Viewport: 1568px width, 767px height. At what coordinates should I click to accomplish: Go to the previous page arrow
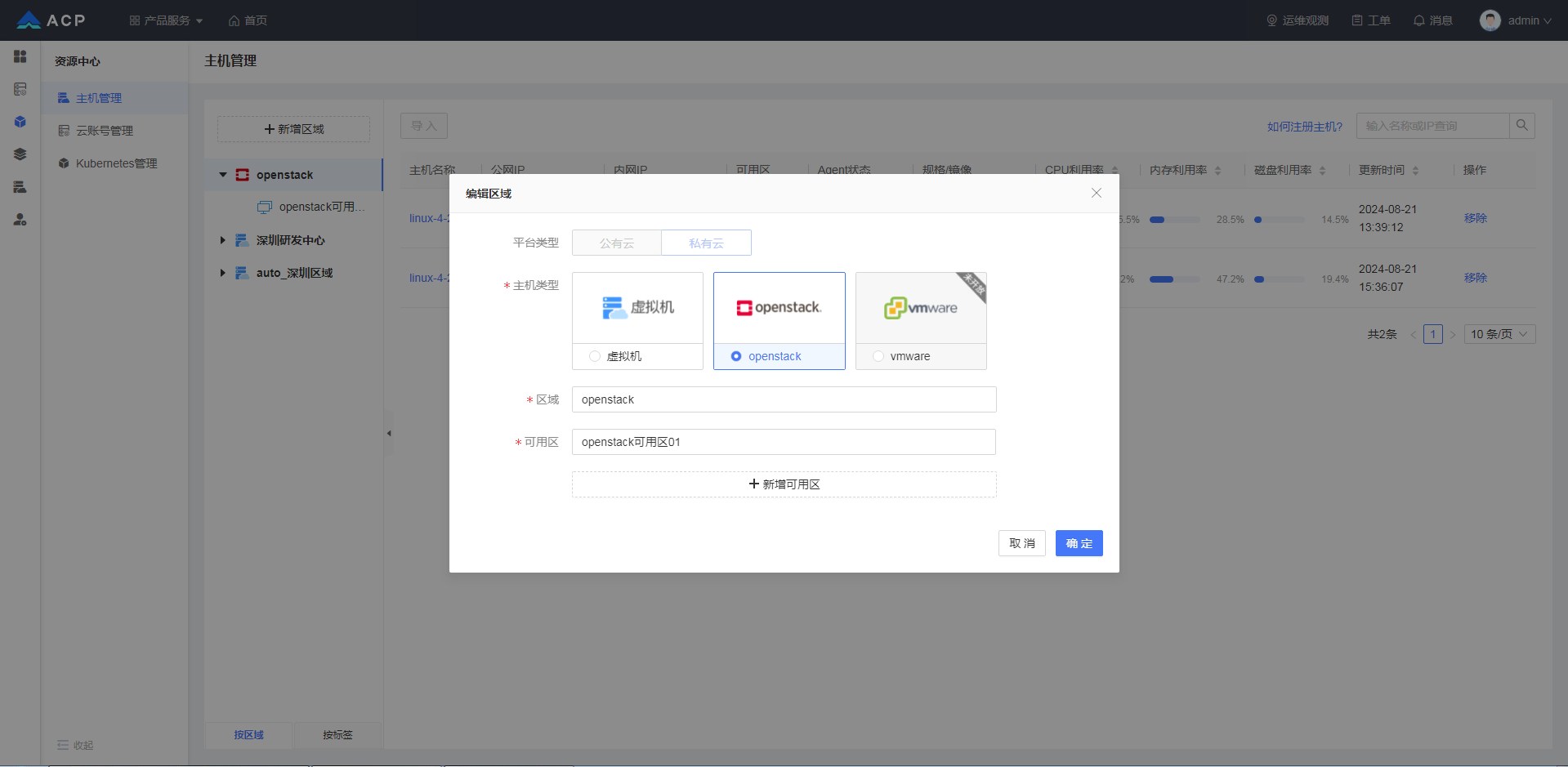pos(1414,334)
